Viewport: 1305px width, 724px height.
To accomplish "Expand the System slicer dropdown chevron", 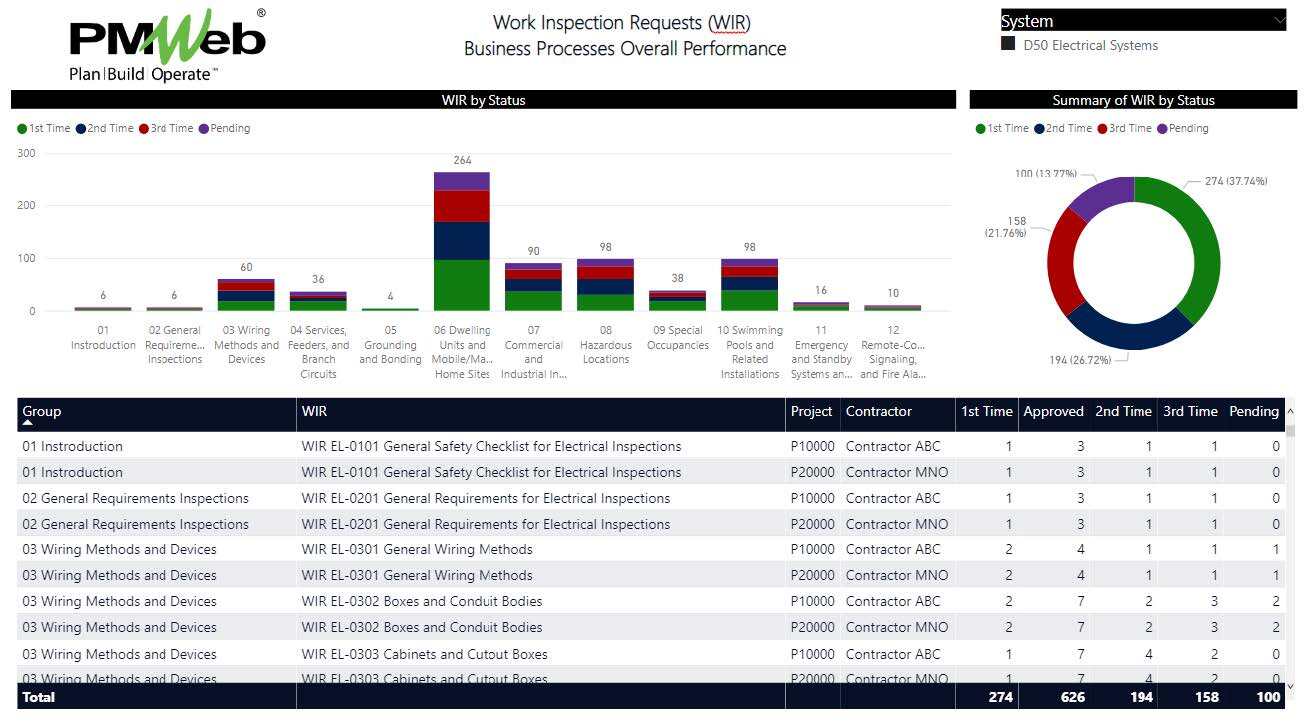I will coord(1278,20).
